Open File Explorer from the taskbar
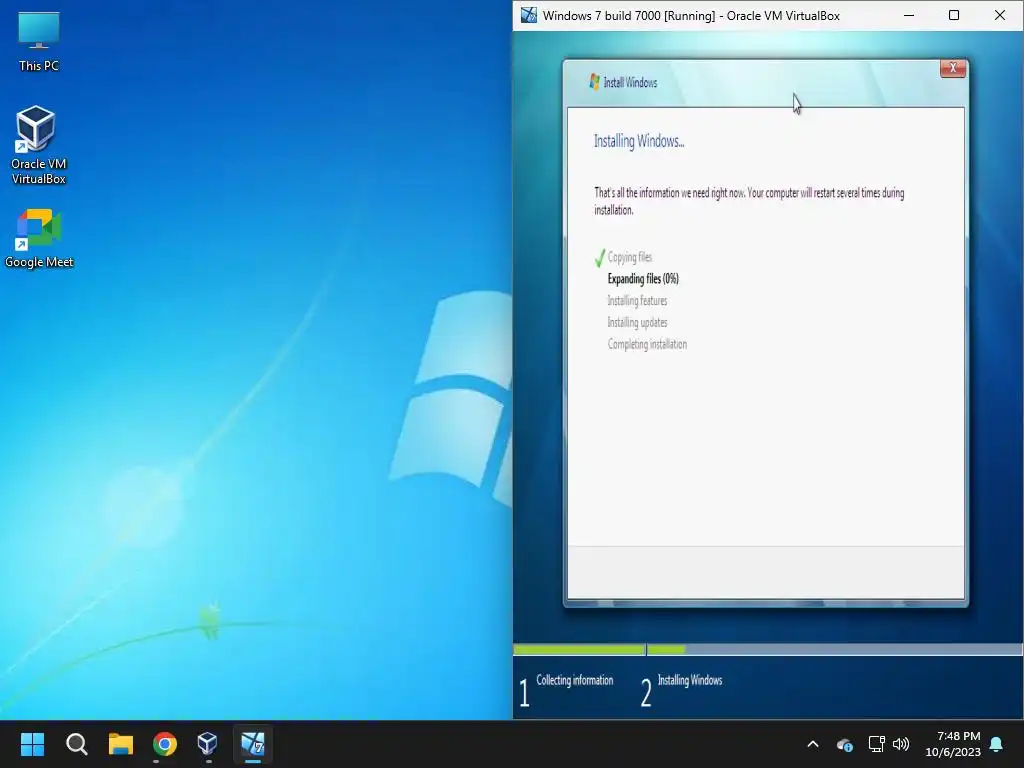 click(x=121, y=743)
